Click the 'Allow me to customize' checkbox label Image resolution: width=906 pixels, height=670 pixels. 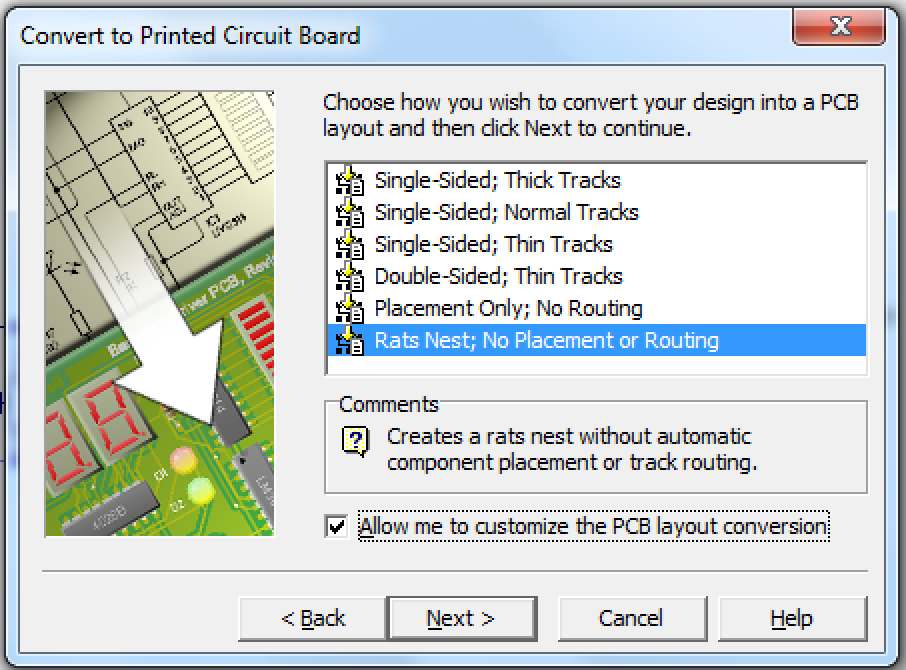[593, 526]
